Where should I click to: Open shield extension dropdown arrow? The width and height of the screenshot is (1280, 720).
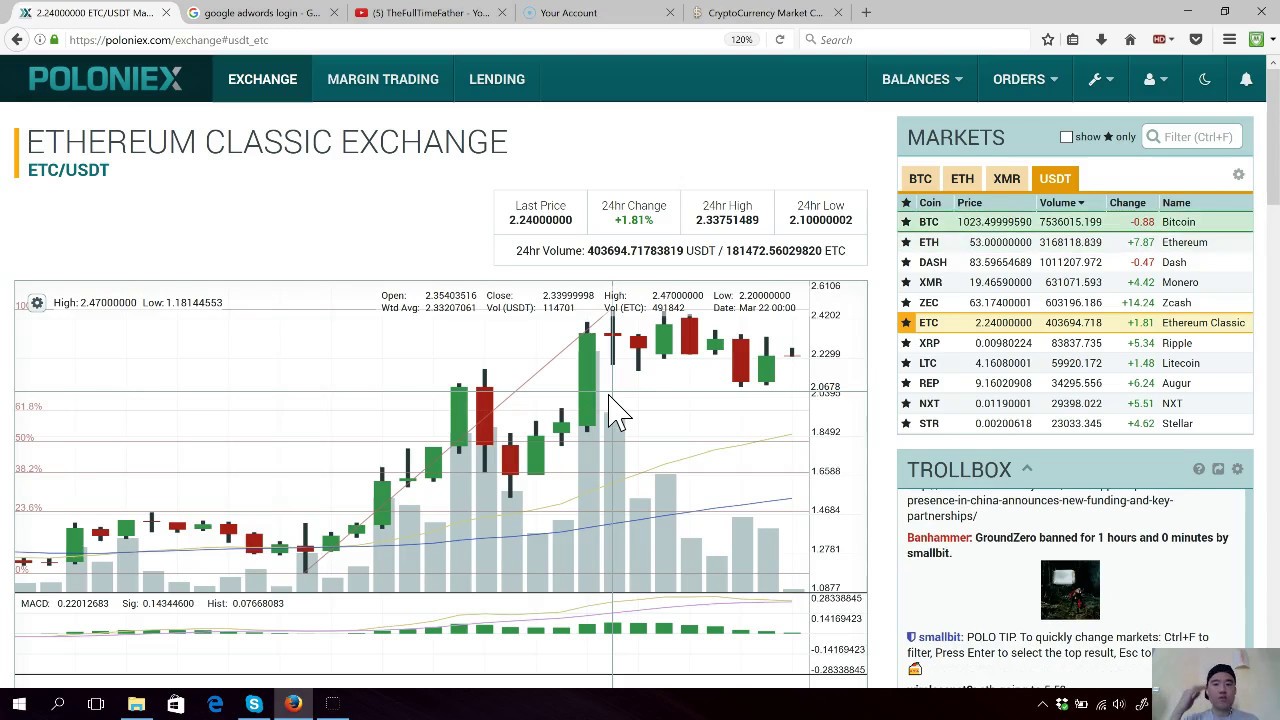(1271, 40)
